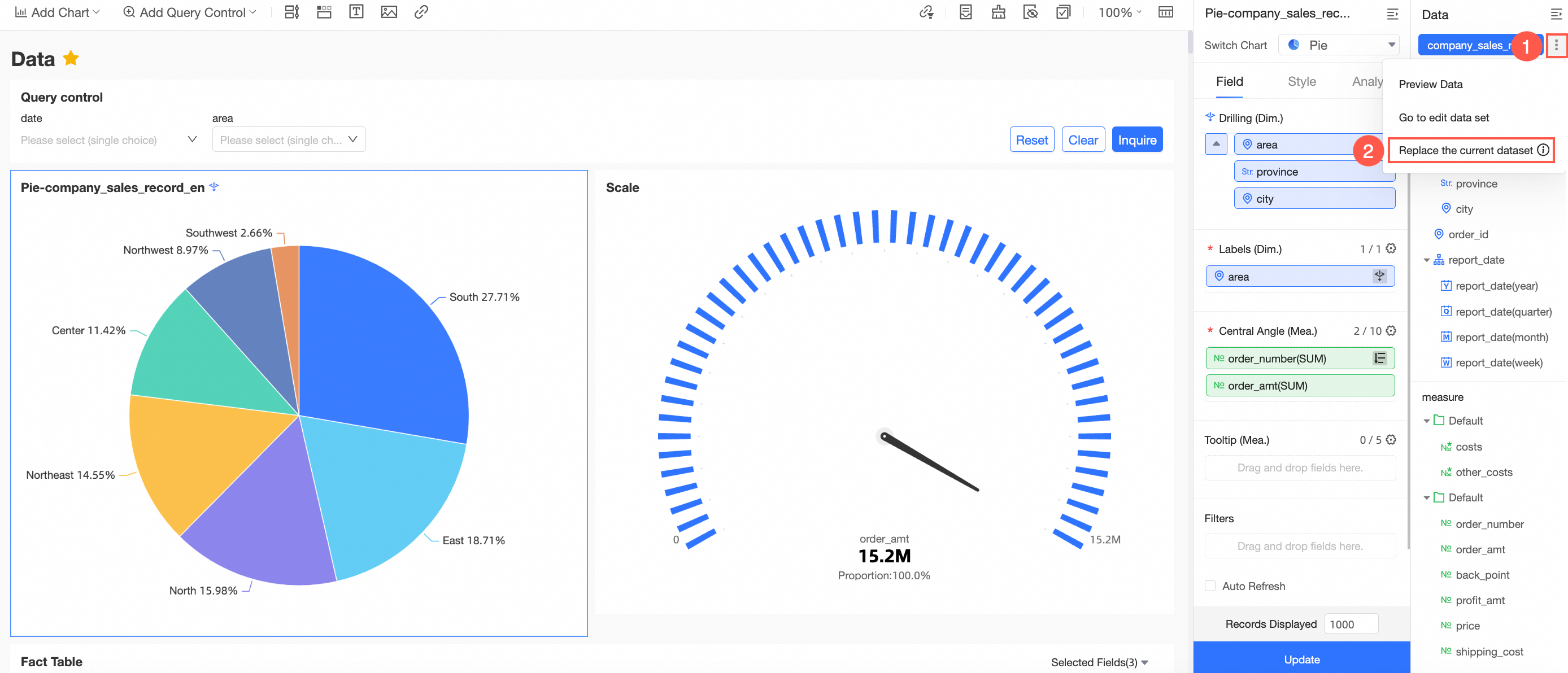Open the dataset more options menu
The image size is (1568, 673).
[x=1556, y=45]
